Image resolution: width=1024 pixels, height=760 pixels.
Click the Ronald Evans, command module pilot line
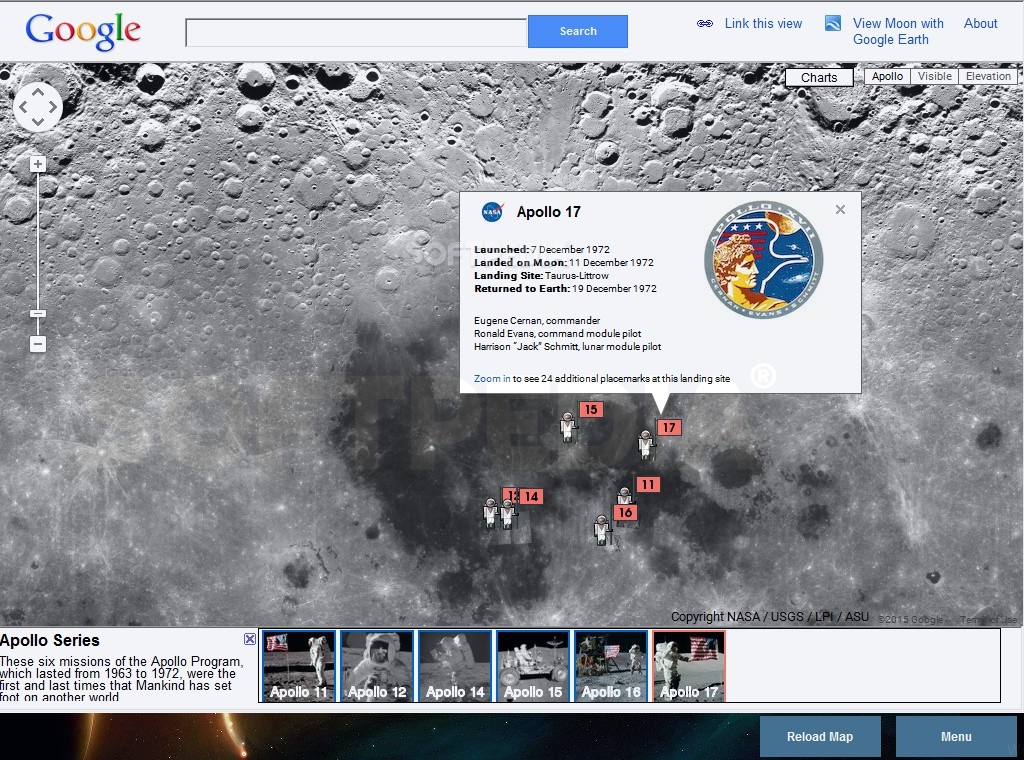(558, 334)
